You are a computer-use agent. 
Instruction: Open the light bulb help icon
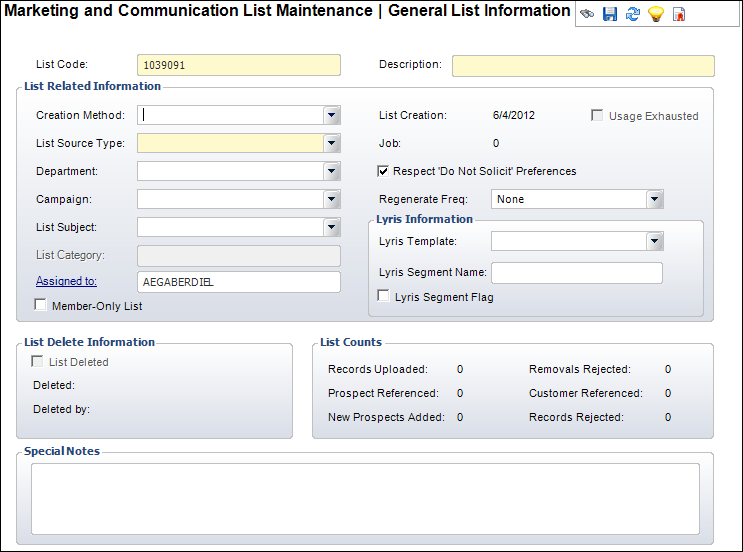point(656,15)
